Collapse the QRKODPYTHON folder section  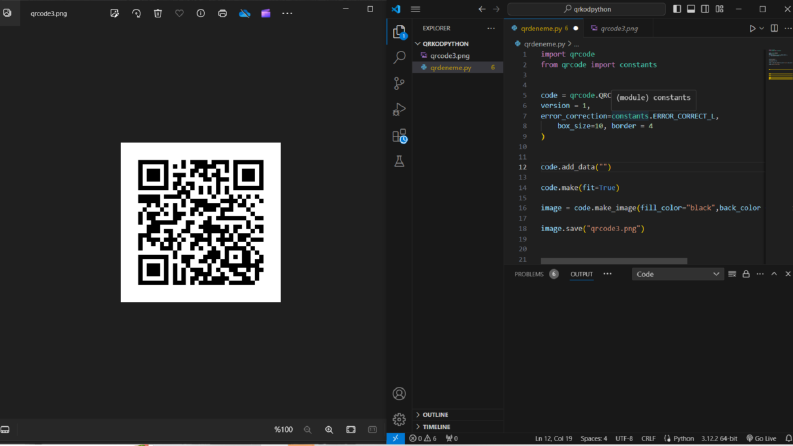tap(446, 44)
